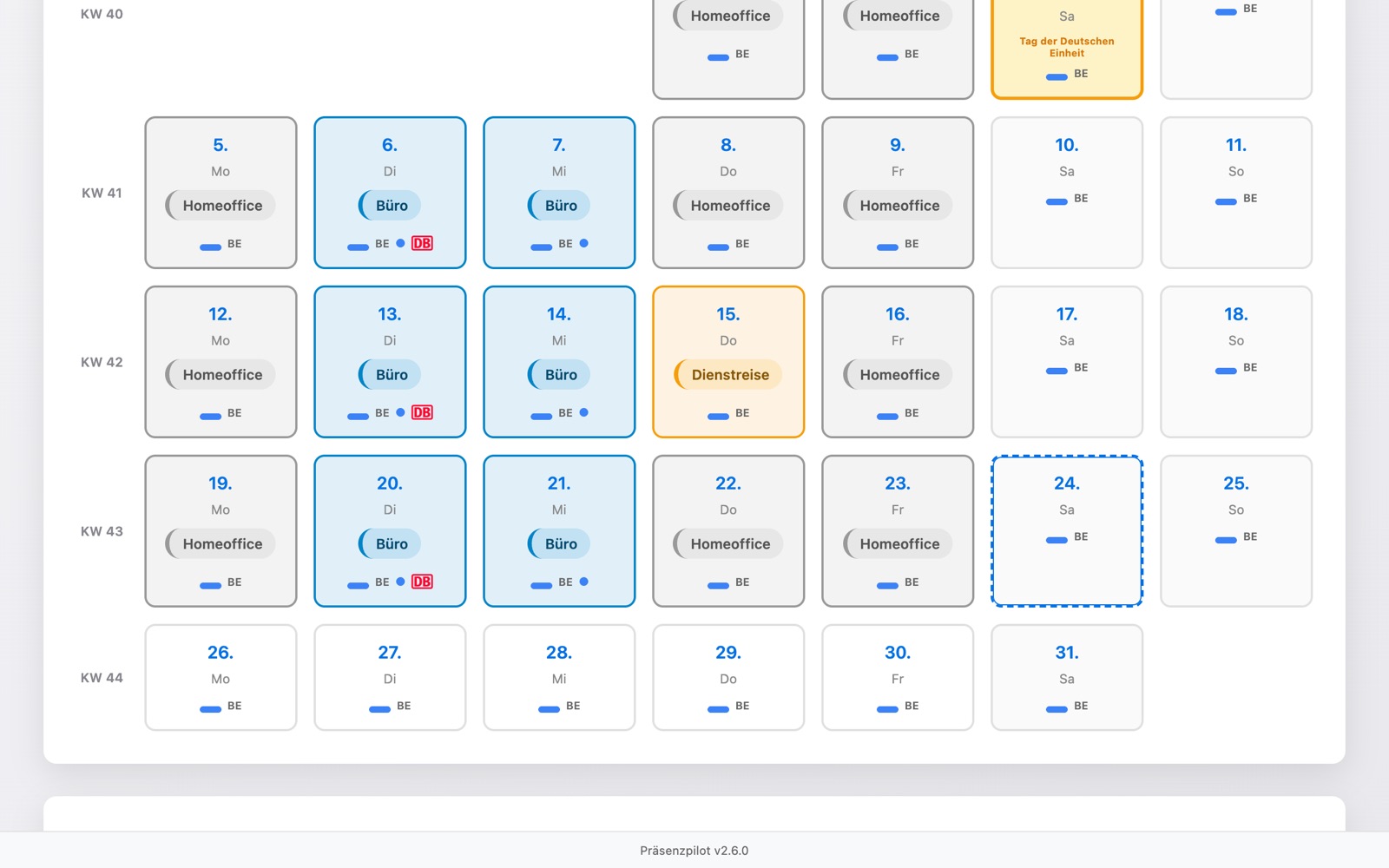Open the Monday 26 day card
The height and width of the screenshot is (868, 1389).
[x=221, y=678]
